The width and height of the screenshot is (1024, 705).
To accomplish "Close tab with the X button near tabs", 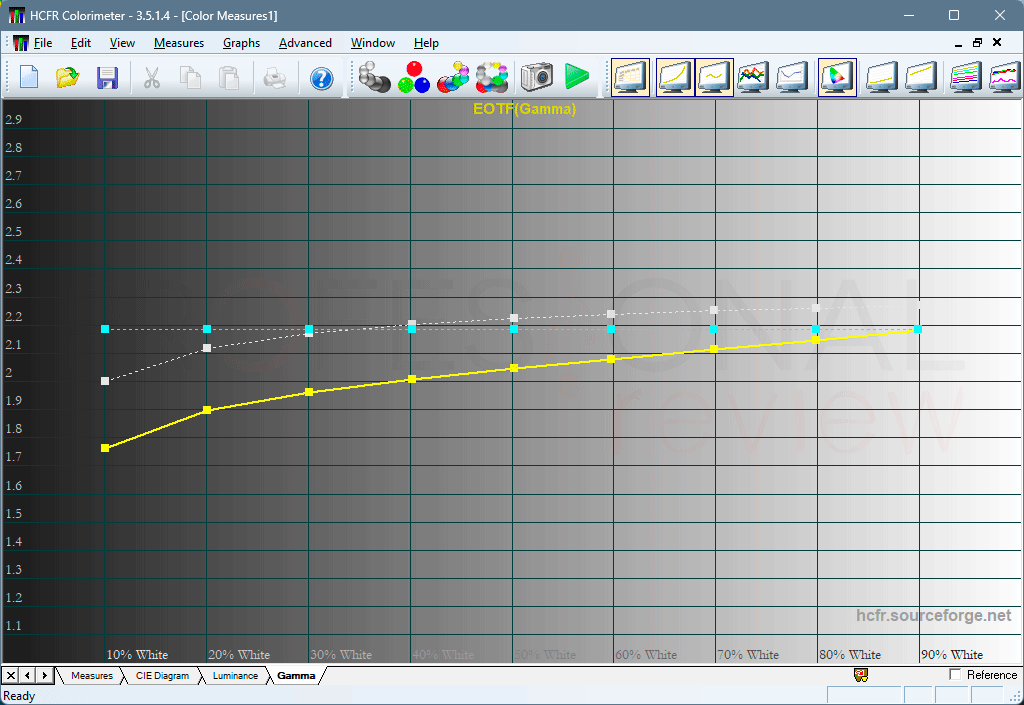I will click(11, 676).
